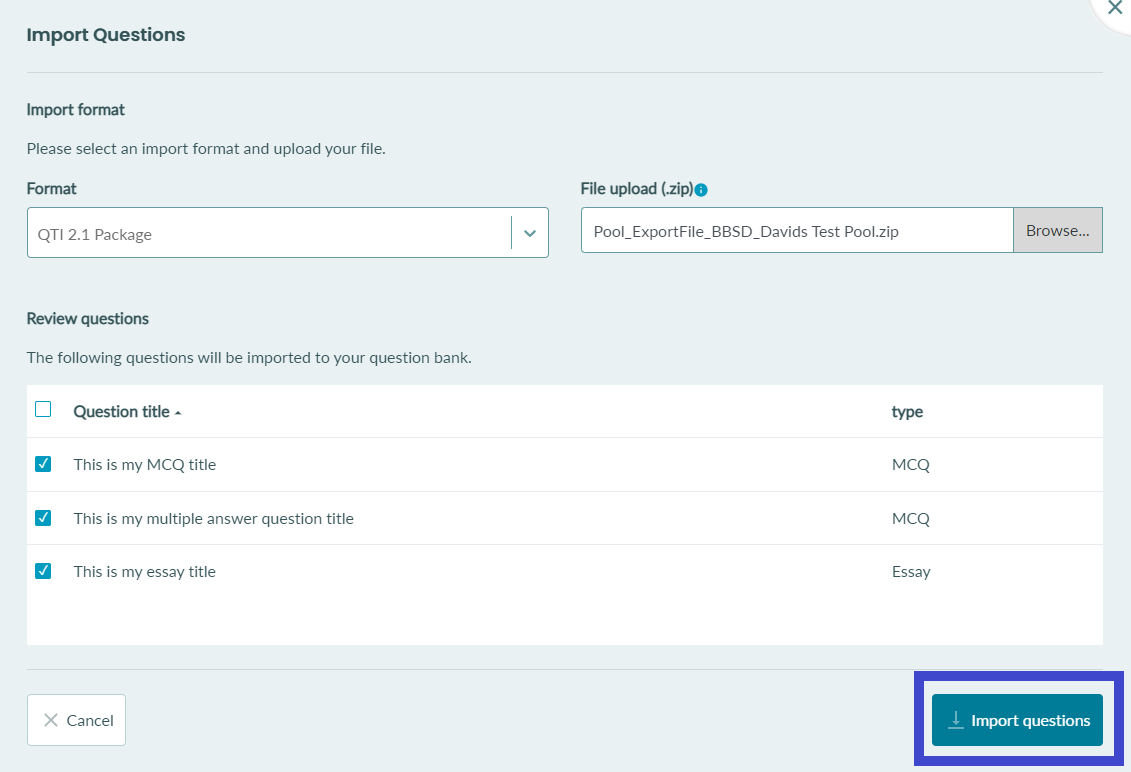The height and width of the screenshot is (772, 1131).
Task: Click the Import questions button
Action: click(1017, 720)
